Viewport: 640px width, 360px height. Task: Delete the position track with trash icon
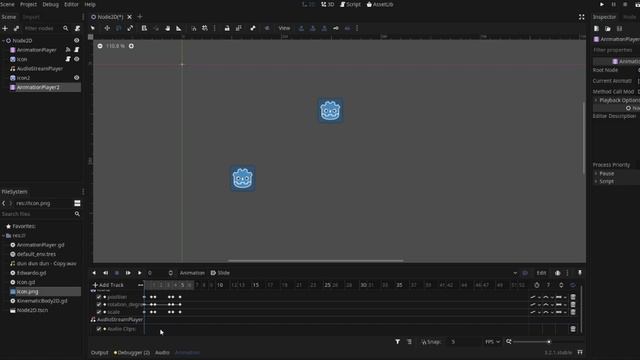point(573,297)
